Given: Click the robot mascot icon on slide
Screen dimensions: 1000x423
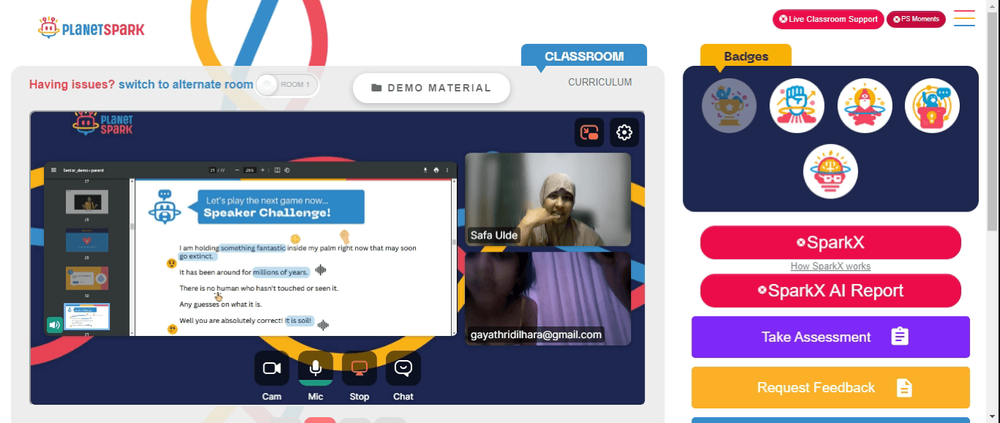Looking at the screenshot, I should pyautogui.click(x=165, y=207).
